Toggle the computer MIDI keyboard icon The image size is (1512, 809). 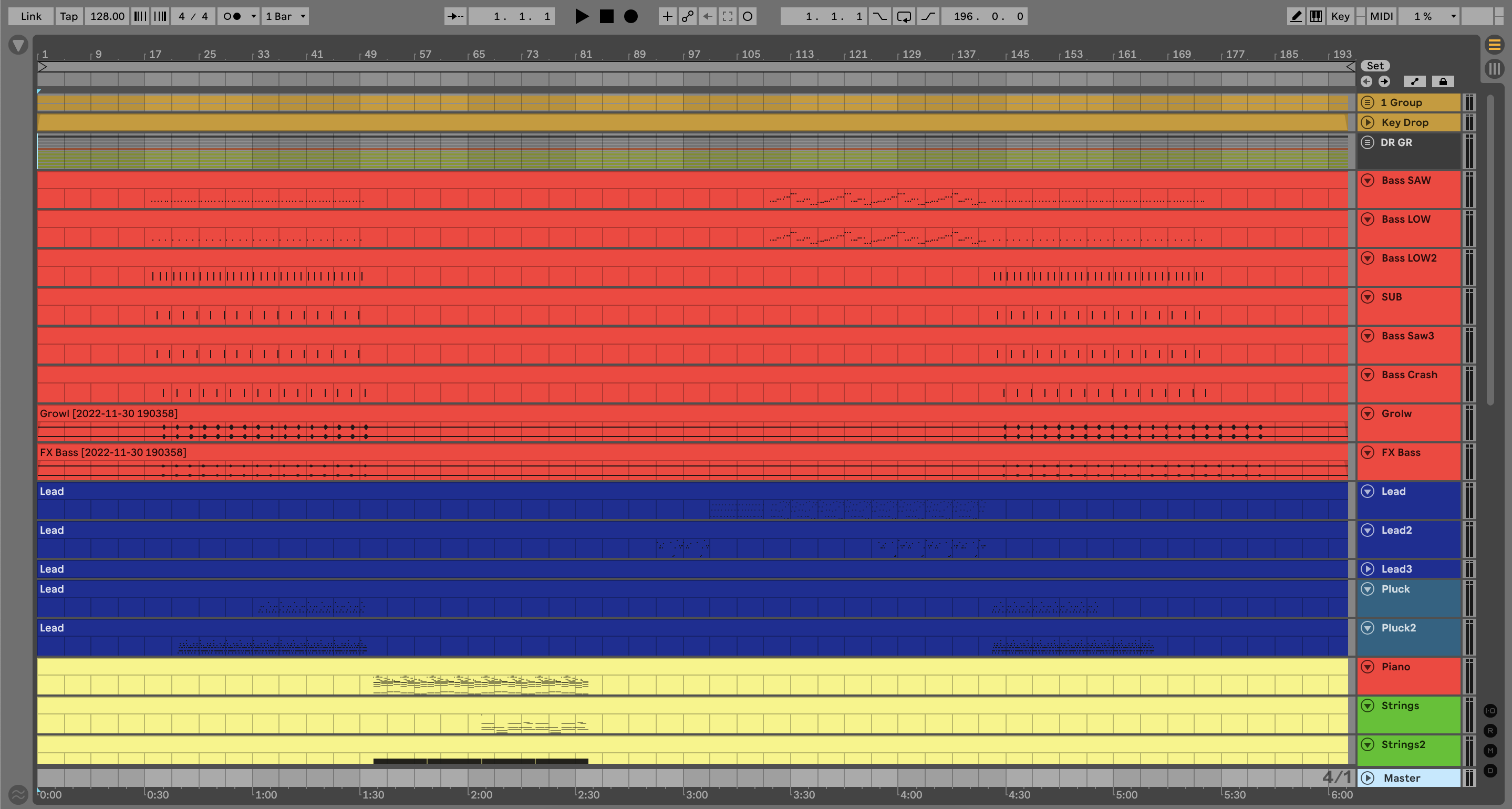coord(1316,16)
